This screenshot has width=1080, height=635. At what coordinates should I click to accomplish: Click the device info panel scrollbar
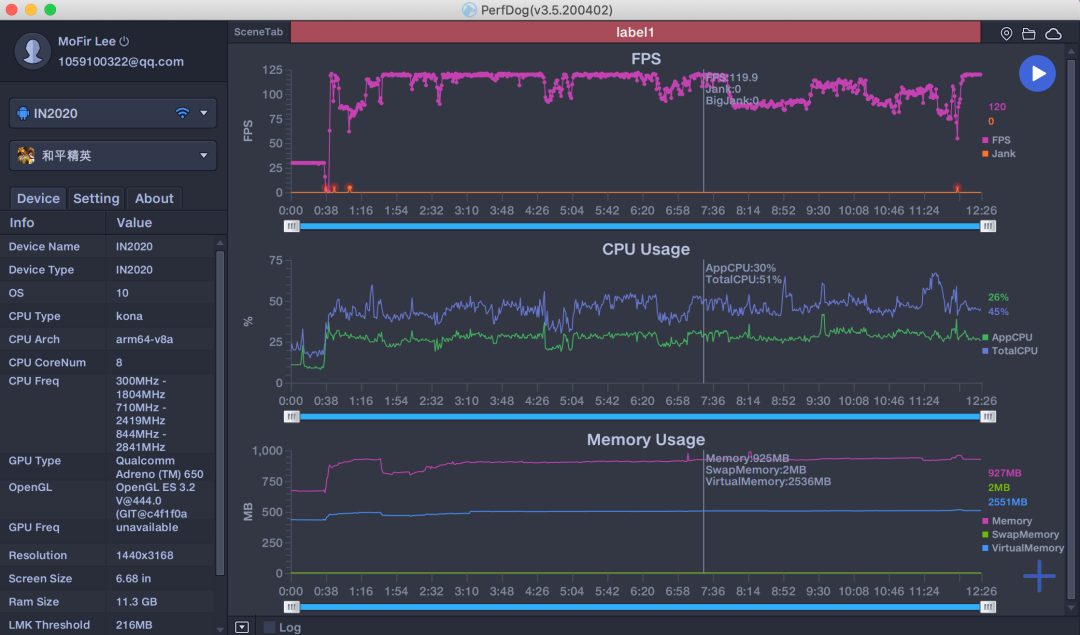(220, 412)
